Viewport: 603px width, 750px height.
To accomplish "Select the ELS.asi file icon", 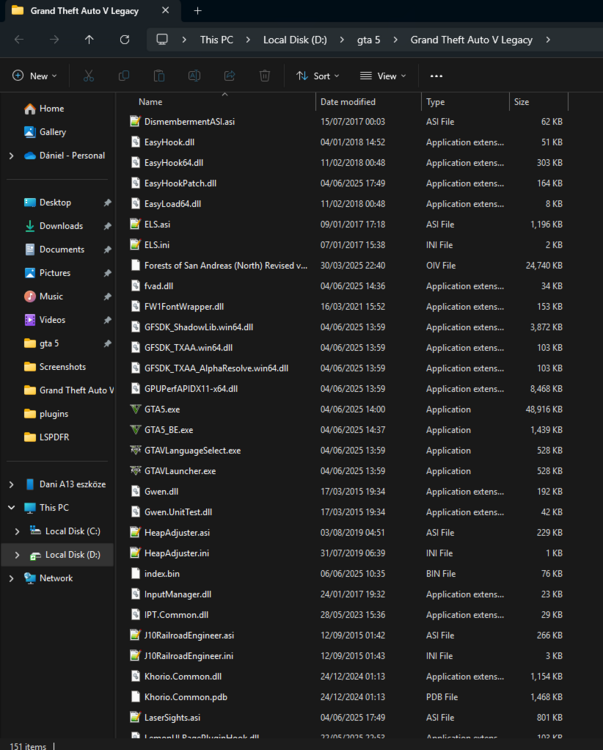I will [136, 224].
